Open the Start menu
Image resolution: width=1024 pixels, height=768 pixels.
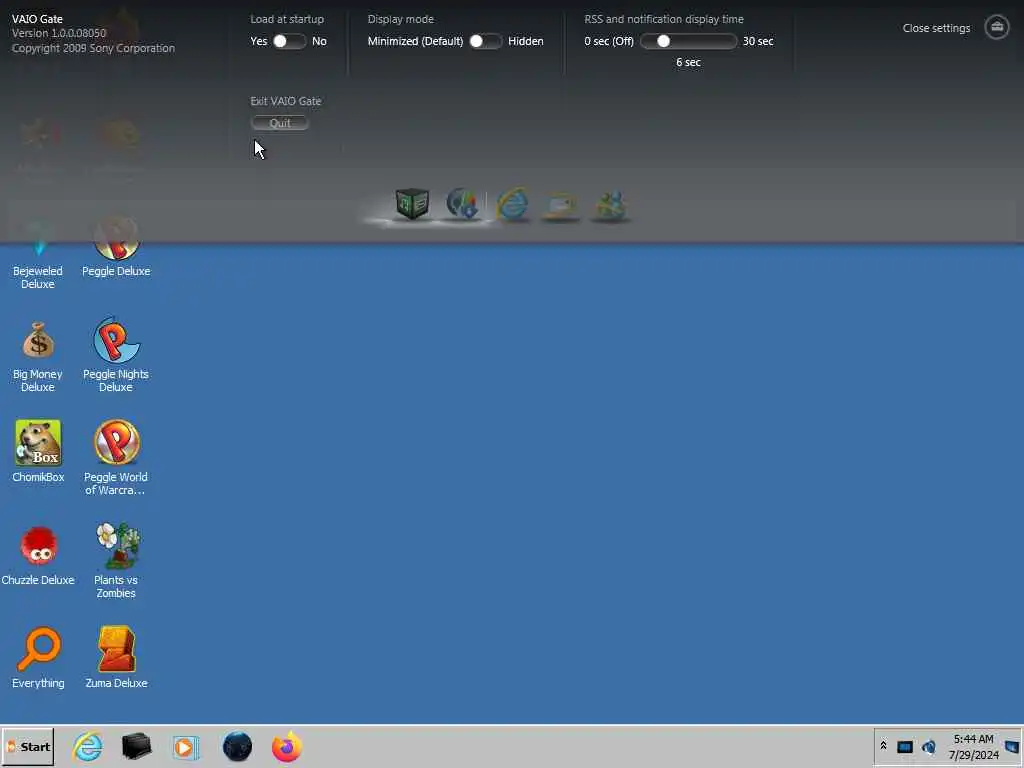(28, 746)
